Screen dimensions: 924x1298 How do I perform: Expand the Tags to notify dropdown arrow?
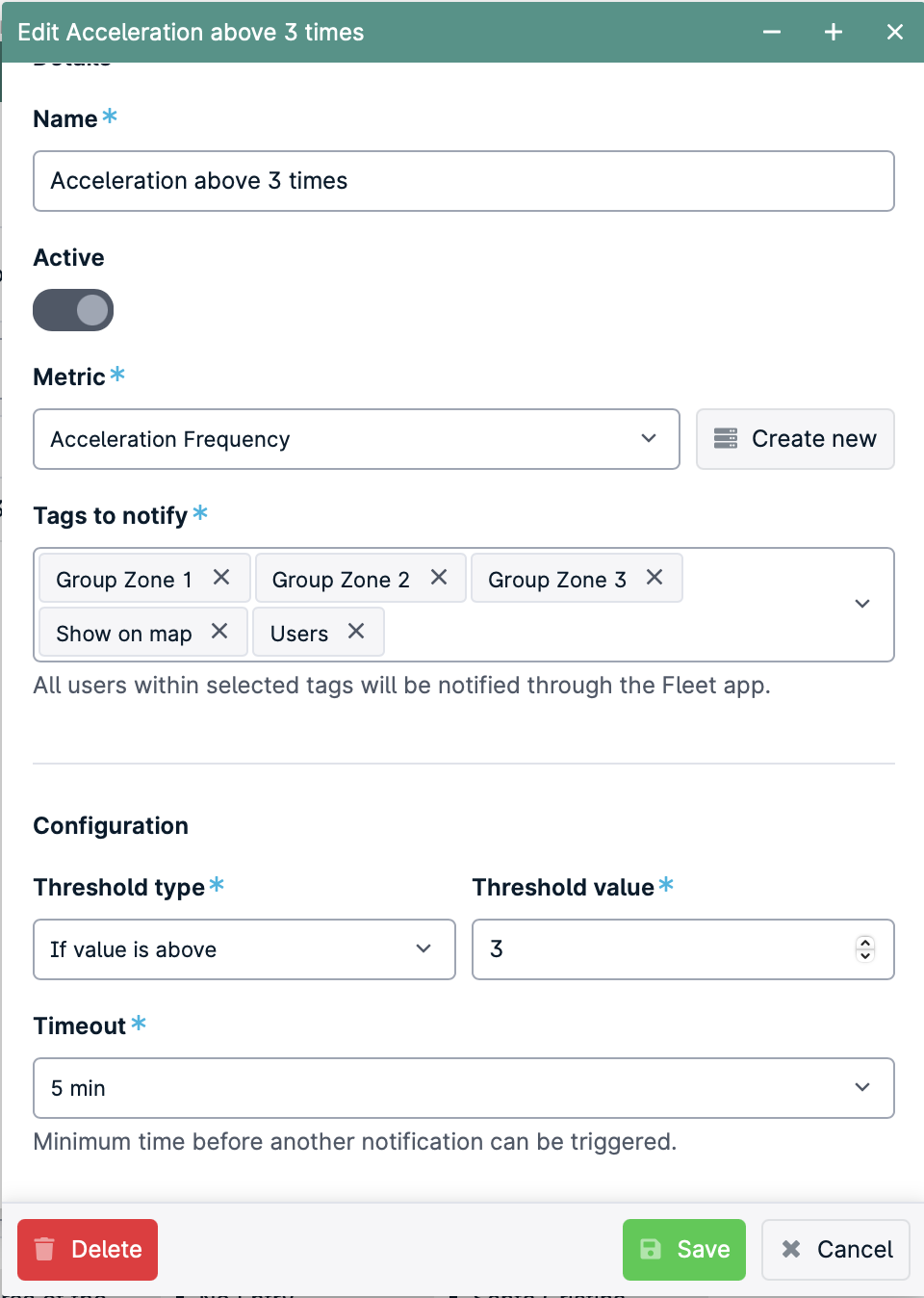click(x=862, y=604)
